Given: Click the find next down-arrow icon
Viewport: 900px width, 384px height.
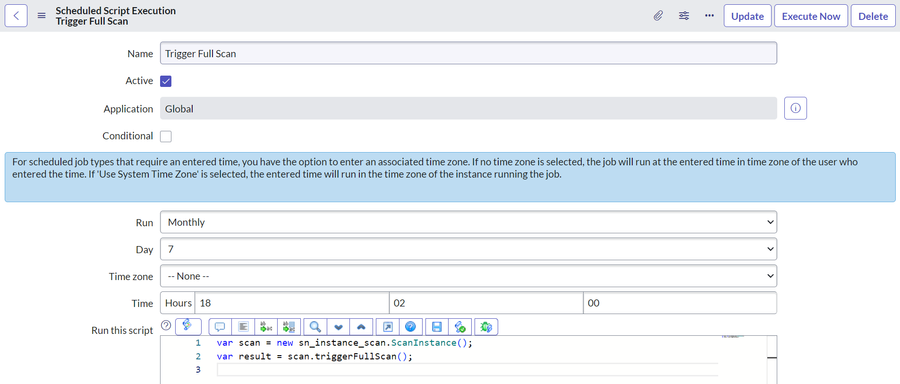Looking at the screenshot, I should pos(338,327).
